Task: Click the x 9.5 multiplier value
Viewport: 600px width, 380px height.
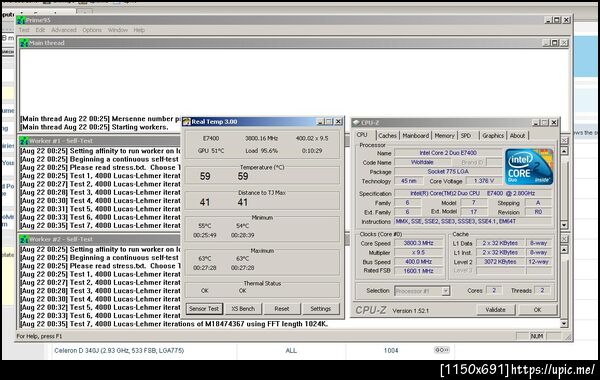Action: (x=419, y=253)
